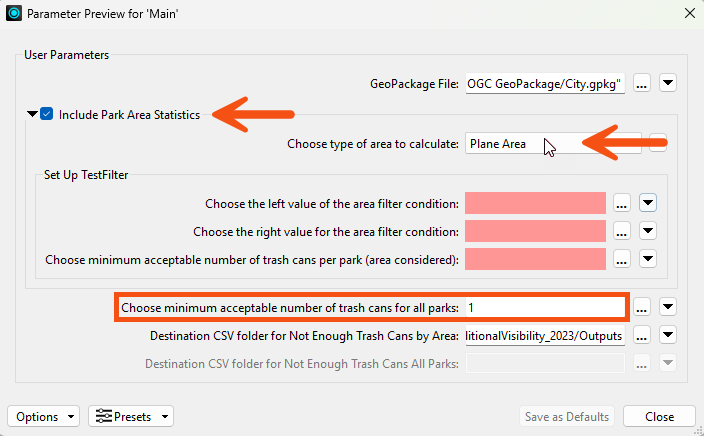Click ellipsis button for left value filter condition
The image size is (704, 436).
(621, 203)
